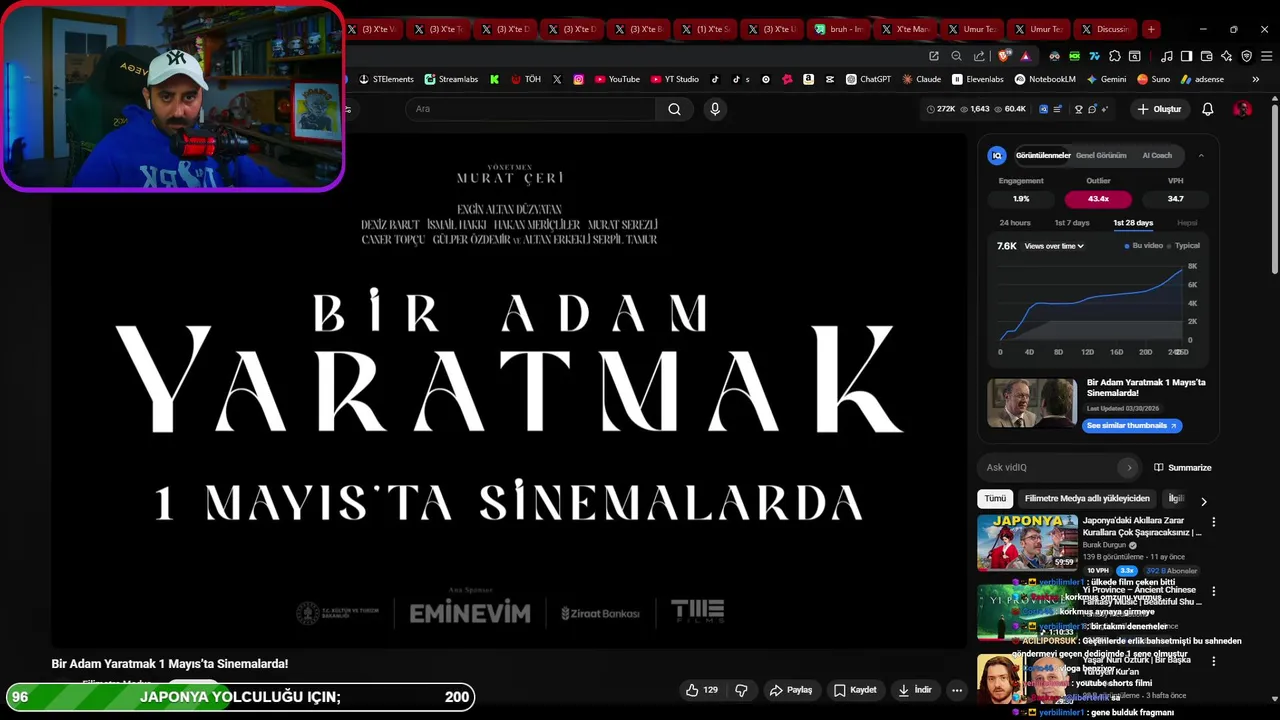1280x720 pixels.
Task: Select the 1st 7 days time range
Action: coord(1072,223)
